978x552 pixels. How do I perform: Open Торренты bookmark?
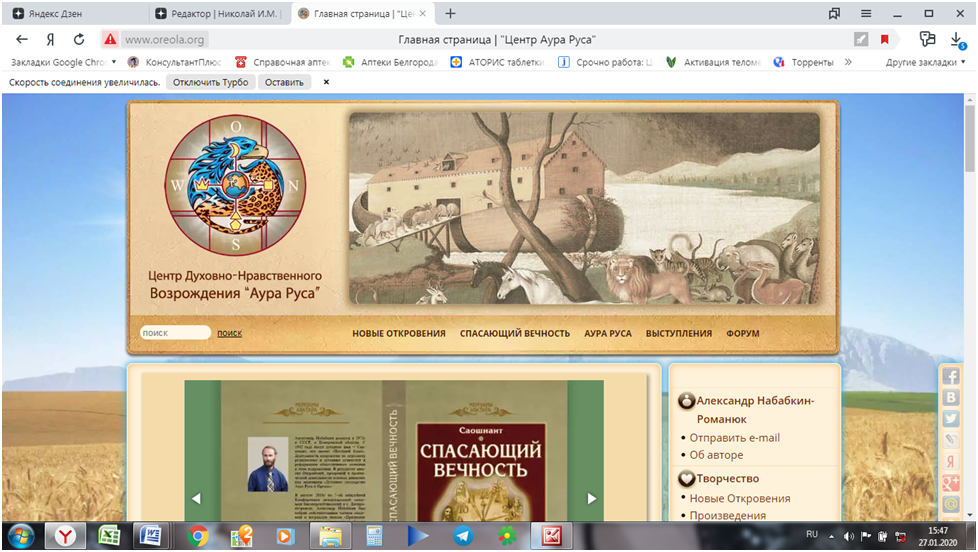pos(804,62)
